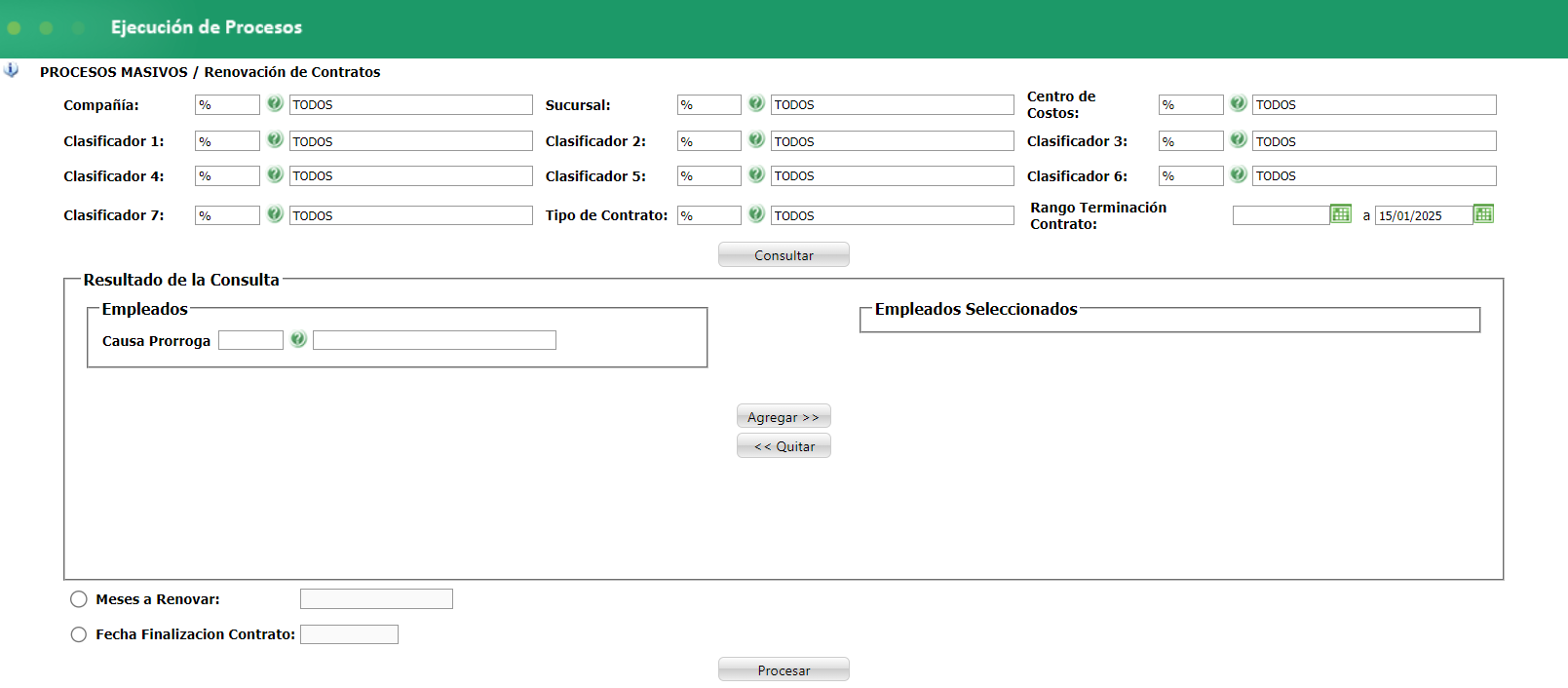This screenshot has width=1568, height=688.
Task: Focus the Sucursal code field
Action: tap(709, 104)
